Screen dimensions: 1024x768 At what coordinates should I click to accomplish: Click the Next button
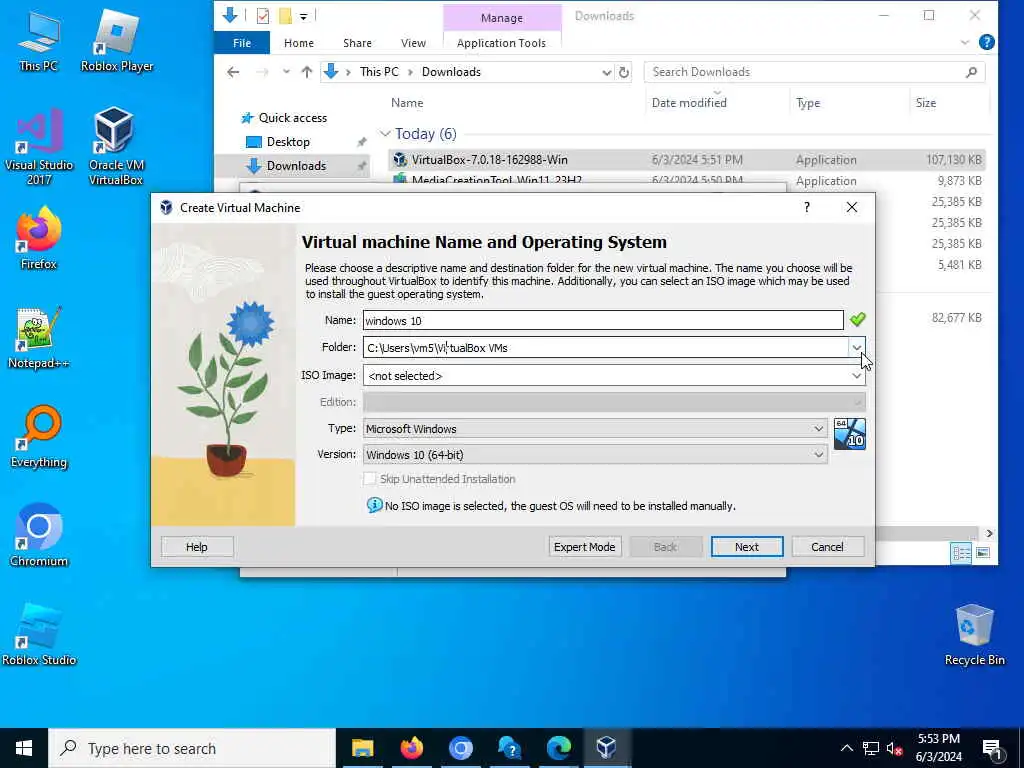tap(746, 547)
